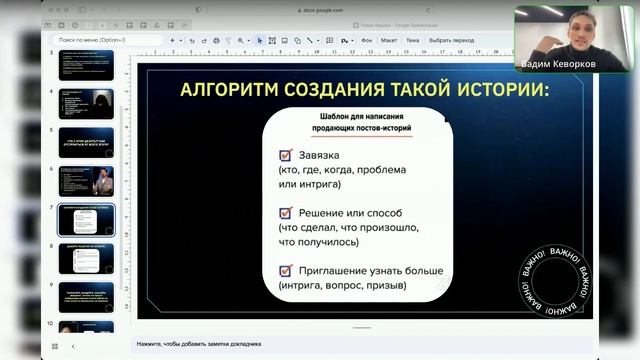Screen dimensions: 640x360
Task: Insert an image via toolbar icon
Action: [284, 41]
